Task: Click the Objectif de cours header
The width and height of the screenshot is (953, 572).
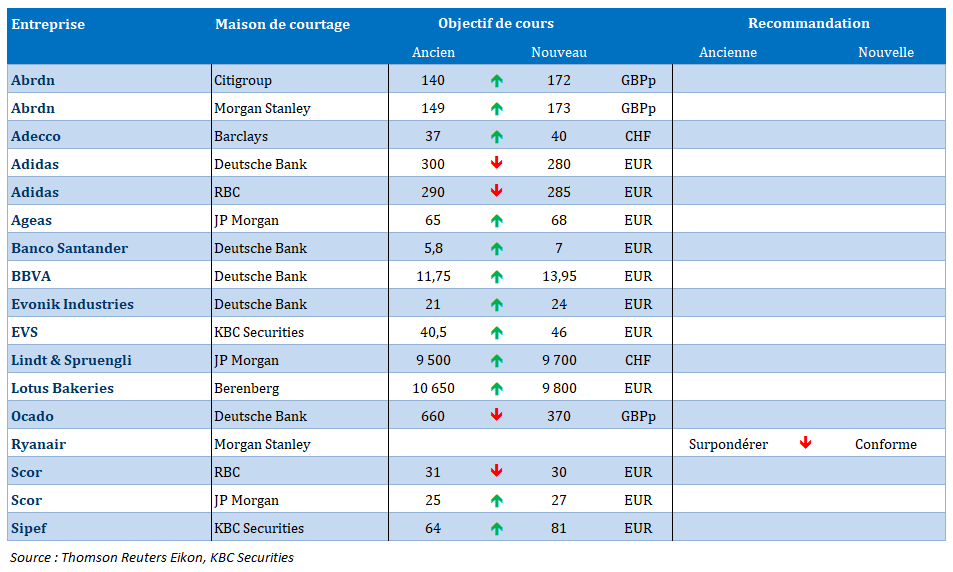Action: (495, 23)
